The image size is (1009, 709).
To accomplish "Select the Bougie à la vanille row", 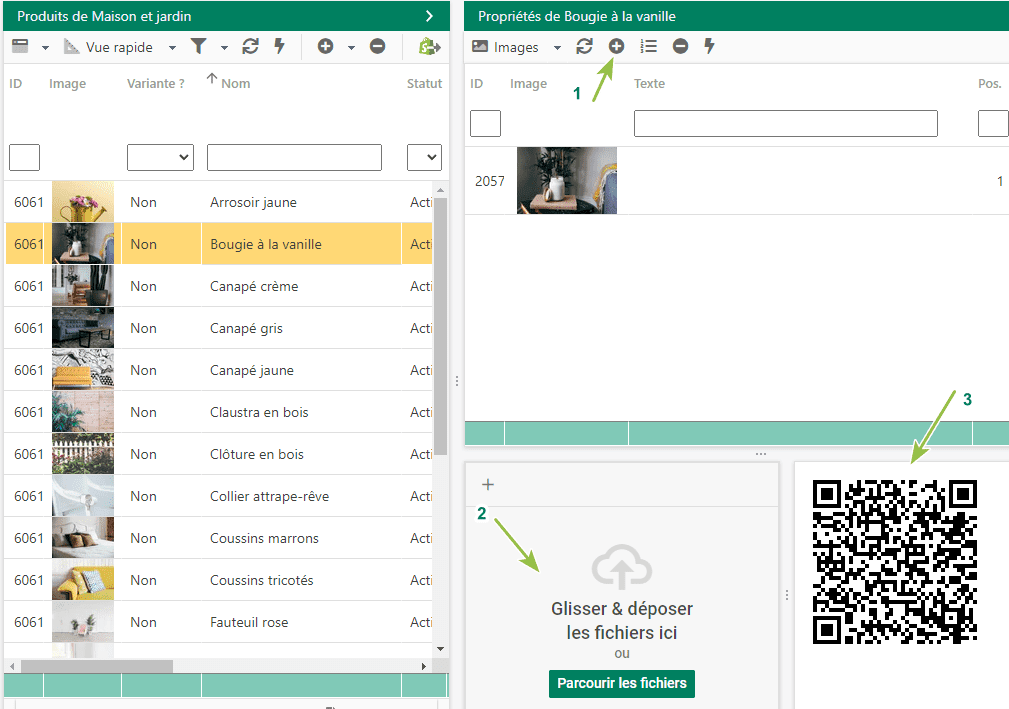I will tap(219, 244).
